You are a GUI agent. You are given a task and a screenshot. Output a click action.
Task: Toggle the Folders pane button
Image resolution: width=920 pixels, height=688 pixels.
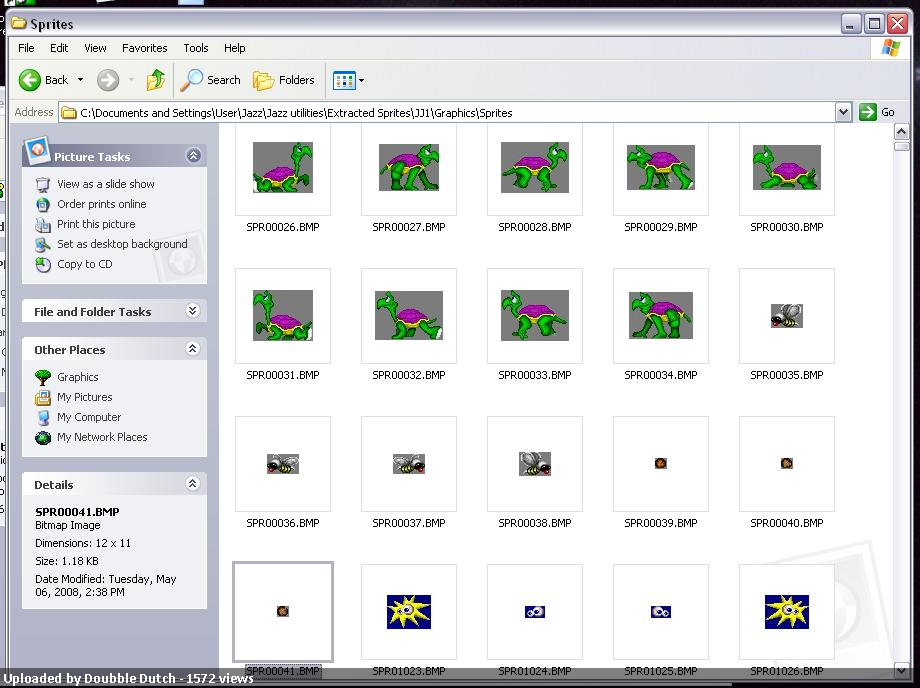point(284,80)
